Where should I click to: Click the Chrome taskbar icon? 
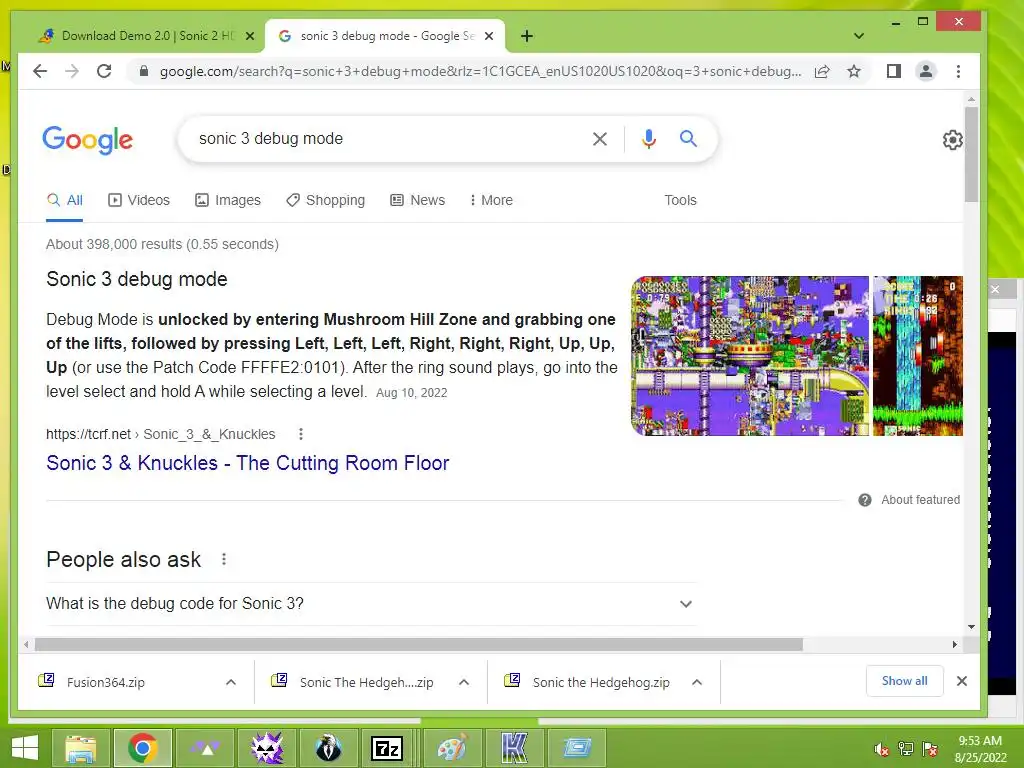click(143, 748)
